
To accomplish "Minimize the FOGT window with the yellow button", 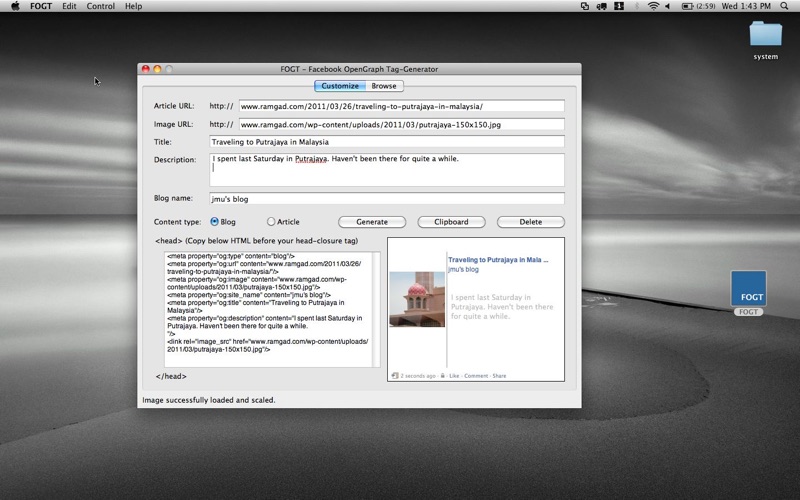I will click(157, 69).
